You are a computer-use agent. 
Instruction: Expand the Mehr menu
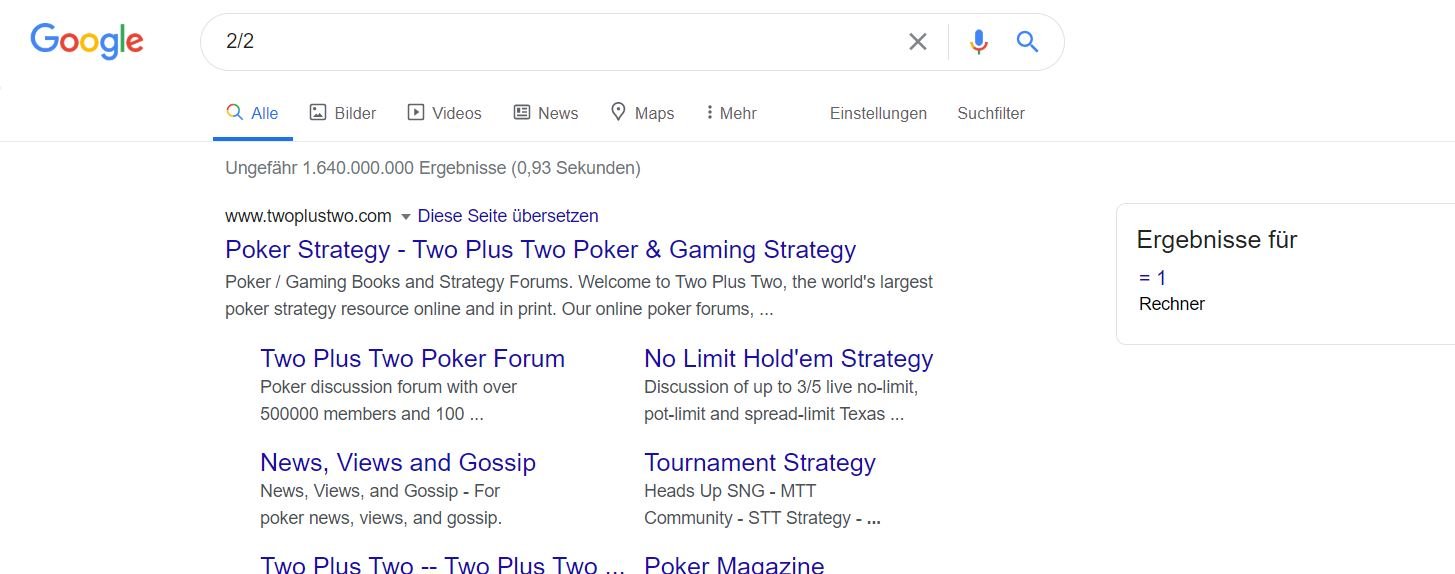click(x=731, y=113)
